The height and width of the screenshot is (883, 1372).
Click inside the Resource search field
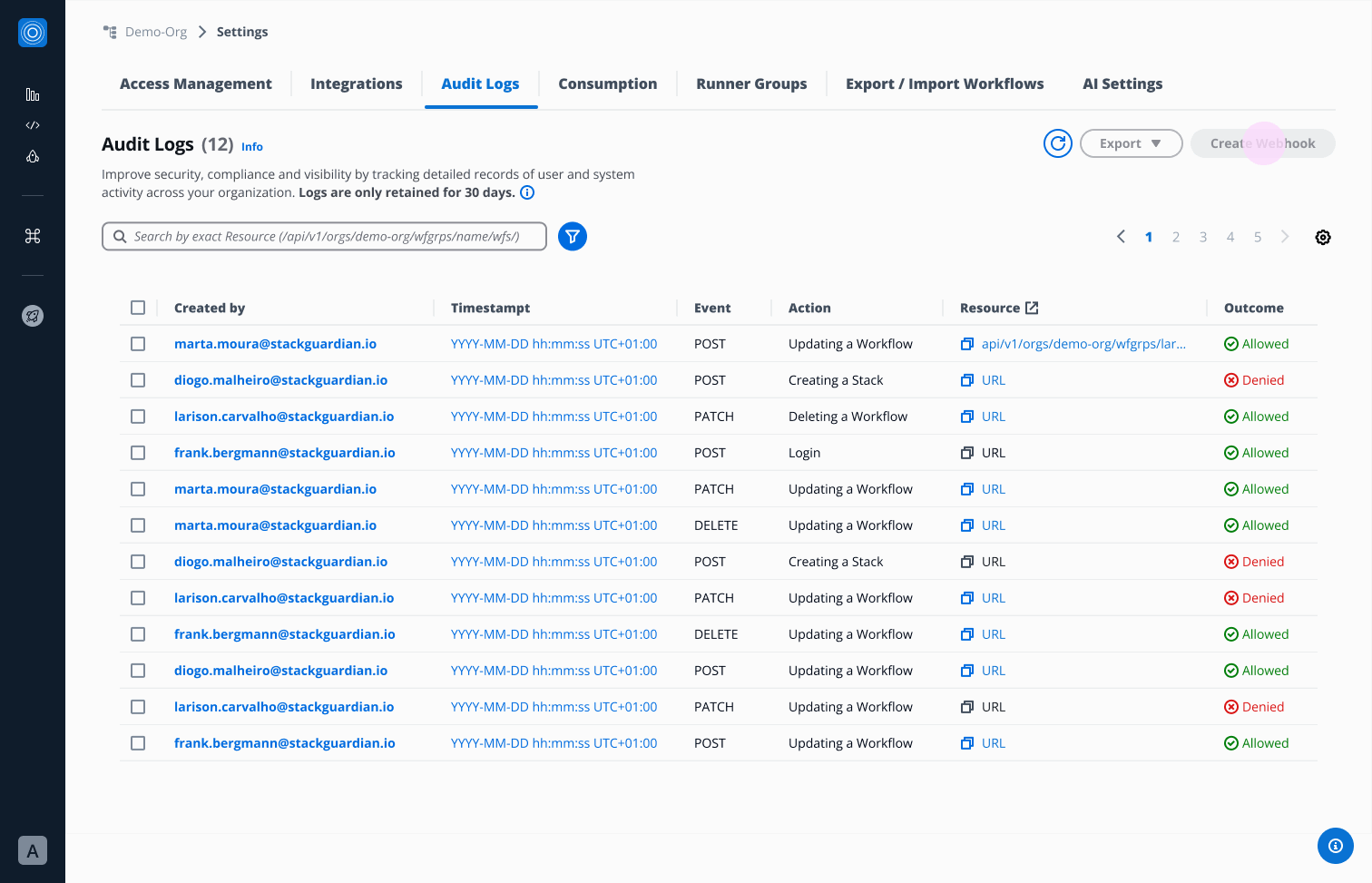pyautogui.click(x=324, y=236)
